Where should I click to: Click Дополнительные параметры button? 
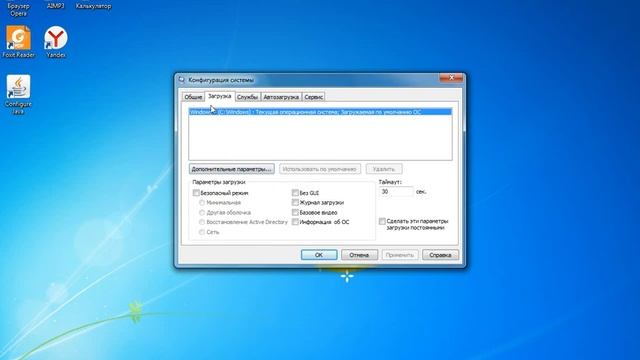231,169
